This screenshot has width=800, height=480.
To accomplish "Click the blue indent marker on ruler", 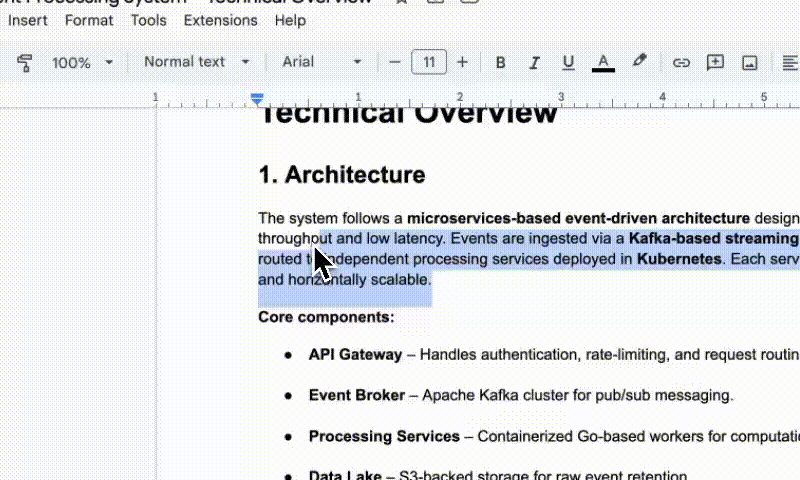I will pyautogui.click(x=258, y=98).
